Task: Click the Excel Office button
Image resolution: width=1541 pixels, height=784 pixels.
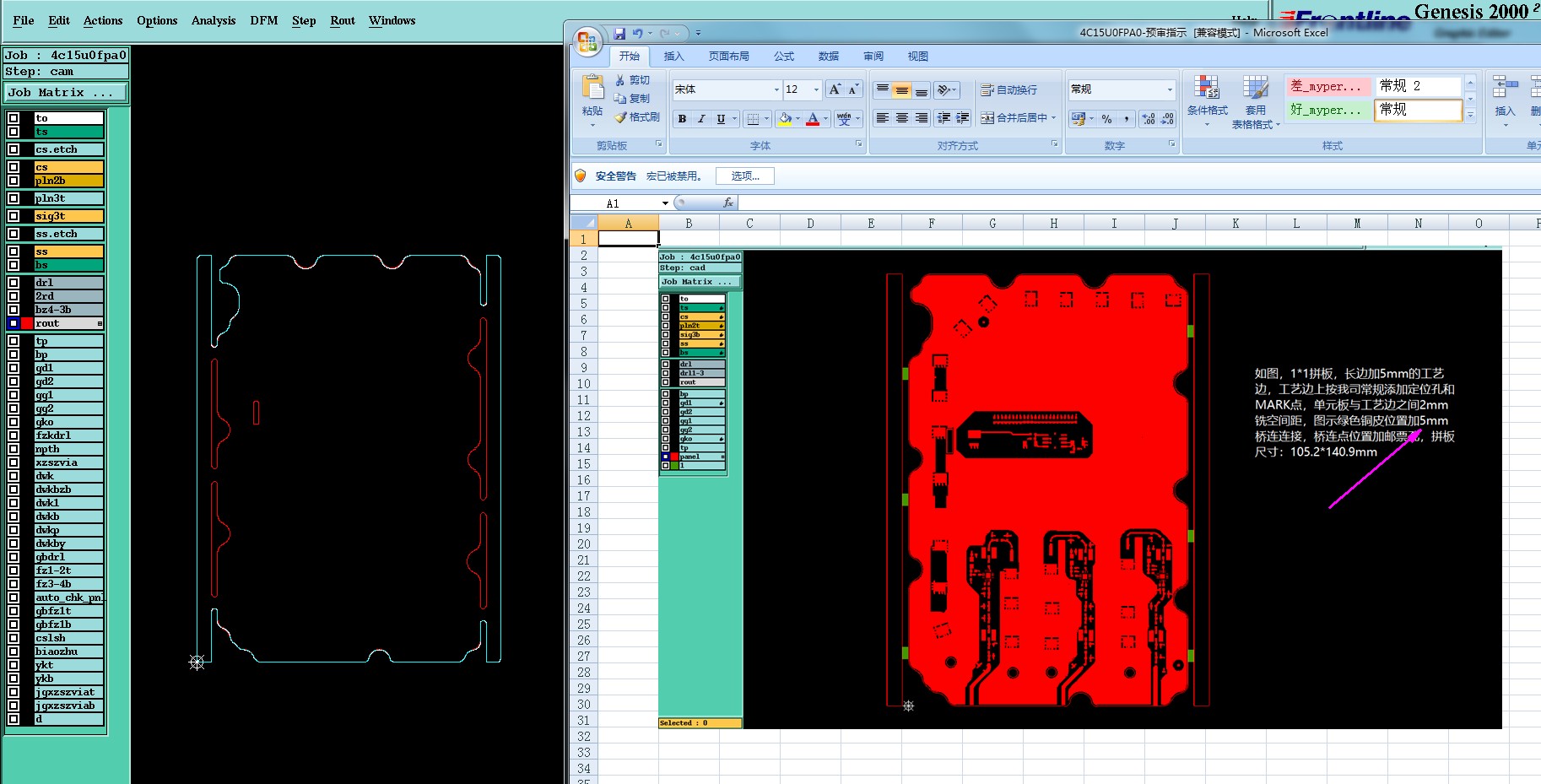Action: pyautogui.click(x=587, y=41)
